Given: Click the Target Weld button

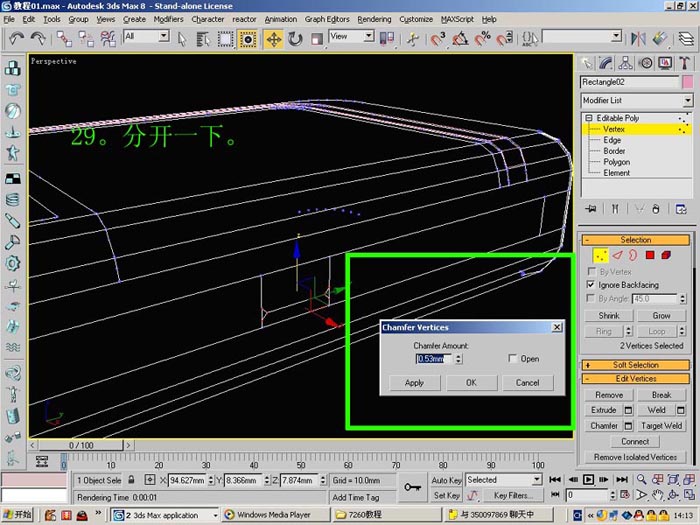Looking at the screenshot, I should pos(661,426).
